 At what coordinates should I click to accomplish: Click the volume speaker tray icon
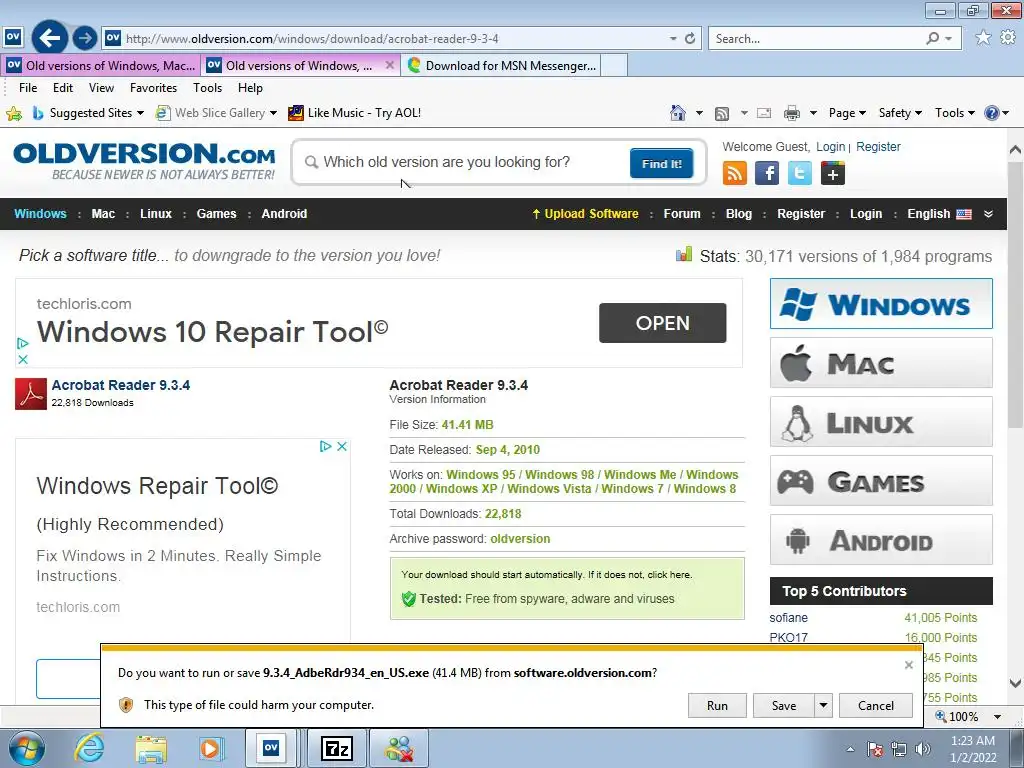pyautogui.click(x=923, y=749)
